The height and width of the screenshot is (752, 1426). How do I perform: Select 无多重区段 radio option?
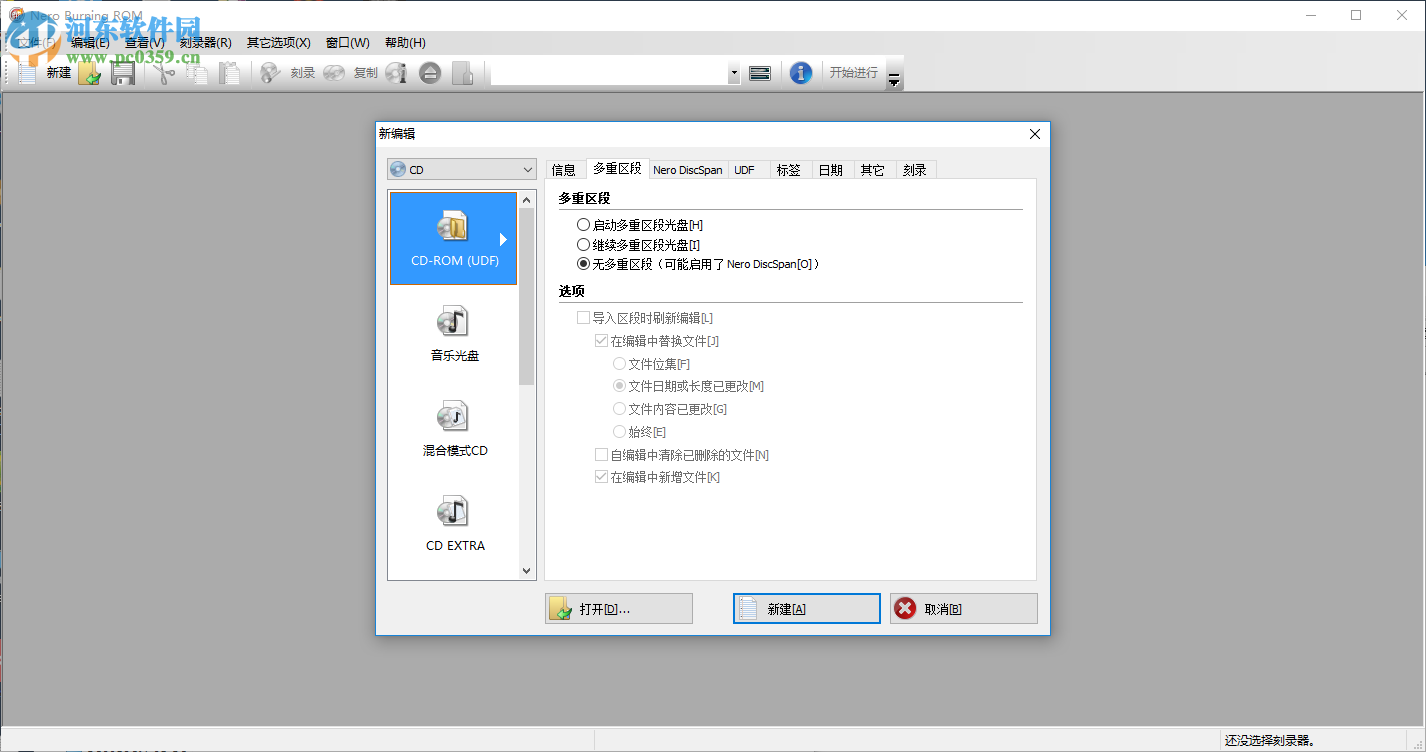(698, 264)
